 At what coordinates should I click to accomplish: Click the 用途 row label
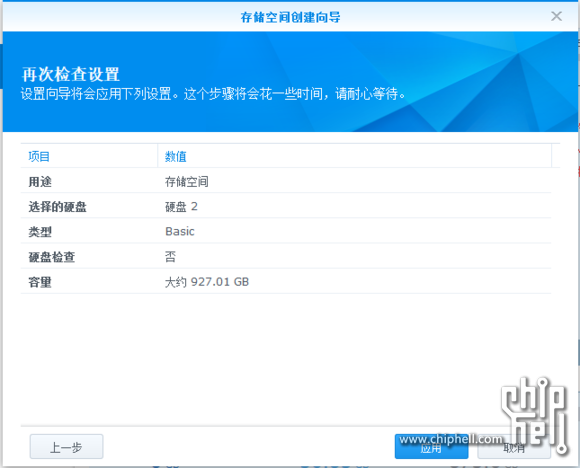point(40,182)
